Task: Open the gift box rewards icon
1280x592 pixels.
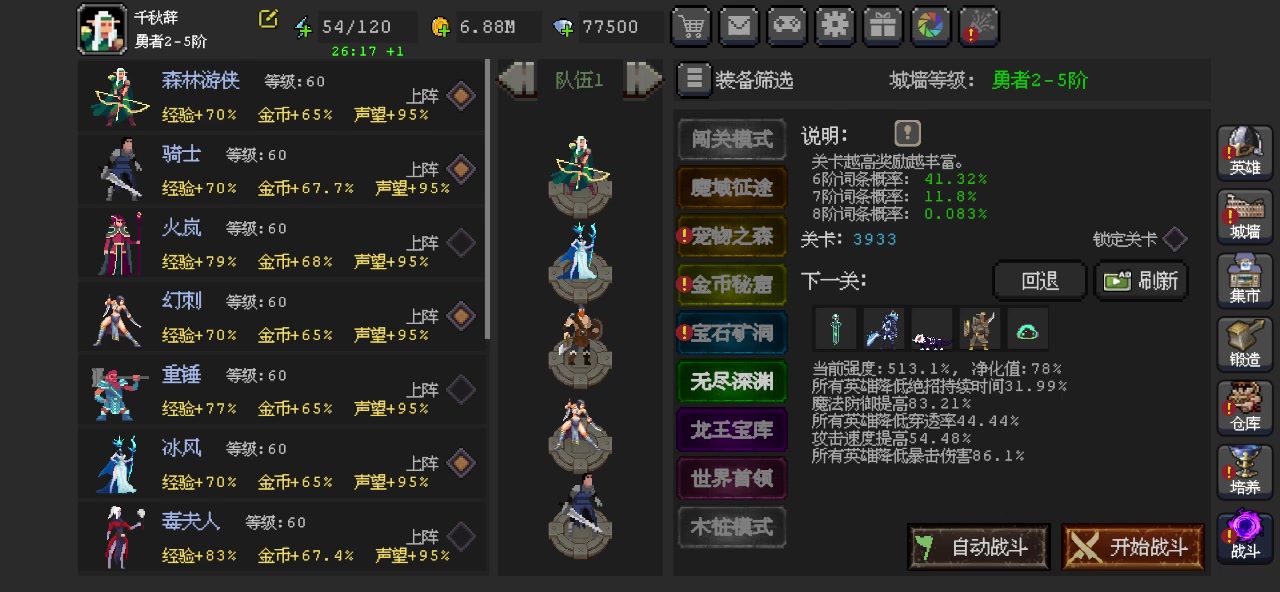Action: click(x=883, y=27)
